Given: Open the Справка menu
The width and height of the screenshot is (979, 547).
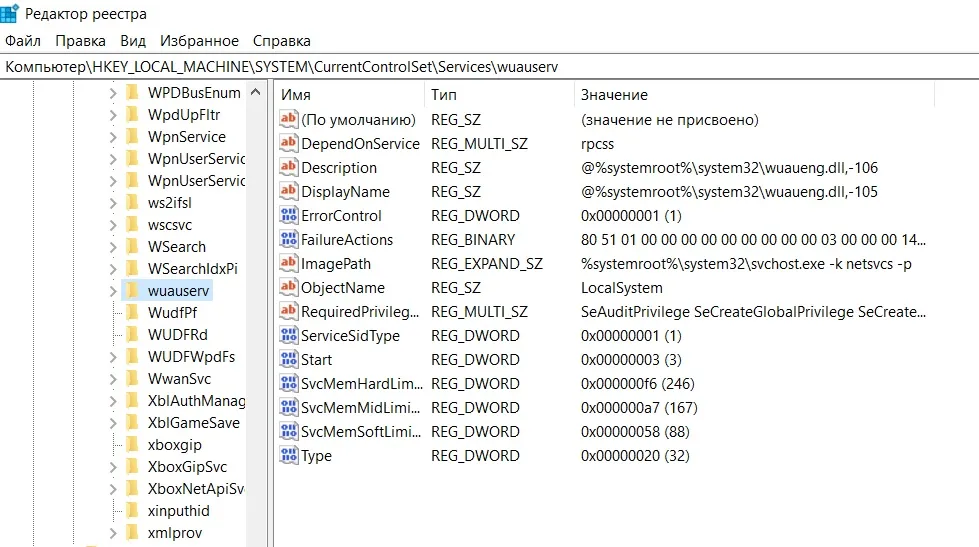Looking at the screenshot, I should [282, 41].
